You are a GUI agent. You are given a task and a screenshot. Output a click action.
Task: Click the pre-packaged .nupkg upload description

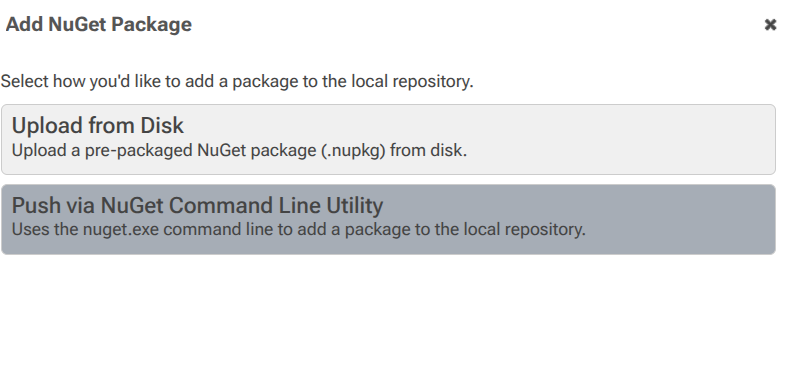[x=239, y=150]
